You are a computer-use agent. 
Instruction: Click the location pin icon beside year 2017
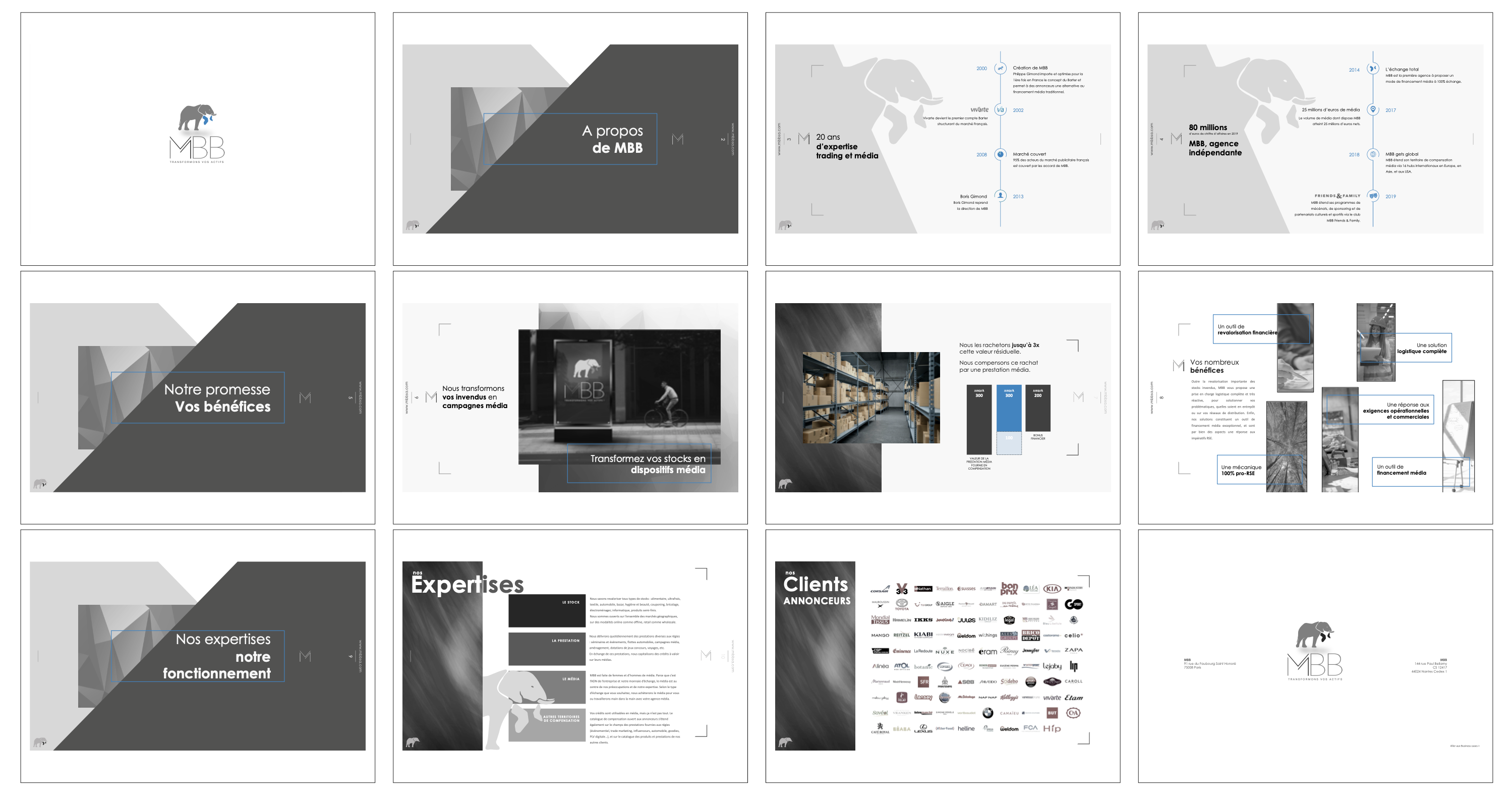coord(1373,110)
